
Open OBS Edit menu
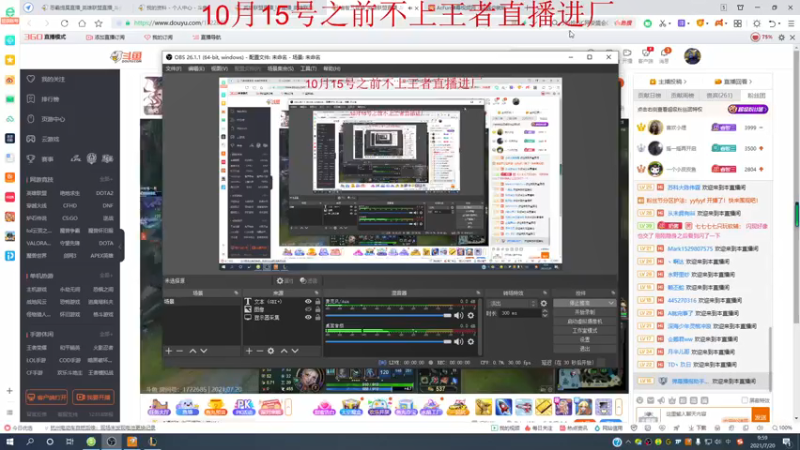tap(196, 68)
